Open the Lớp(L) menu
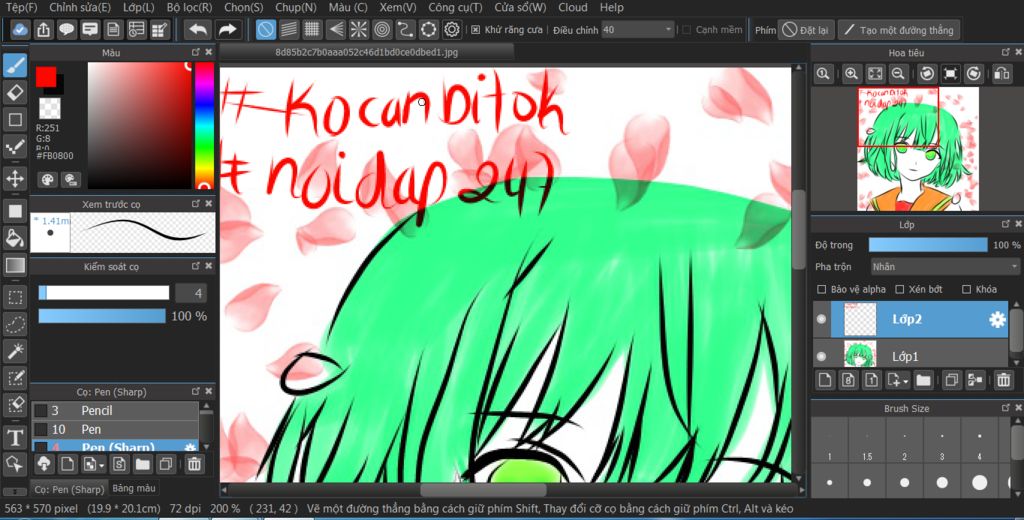The image size is (1024, 520). [138, 7]
